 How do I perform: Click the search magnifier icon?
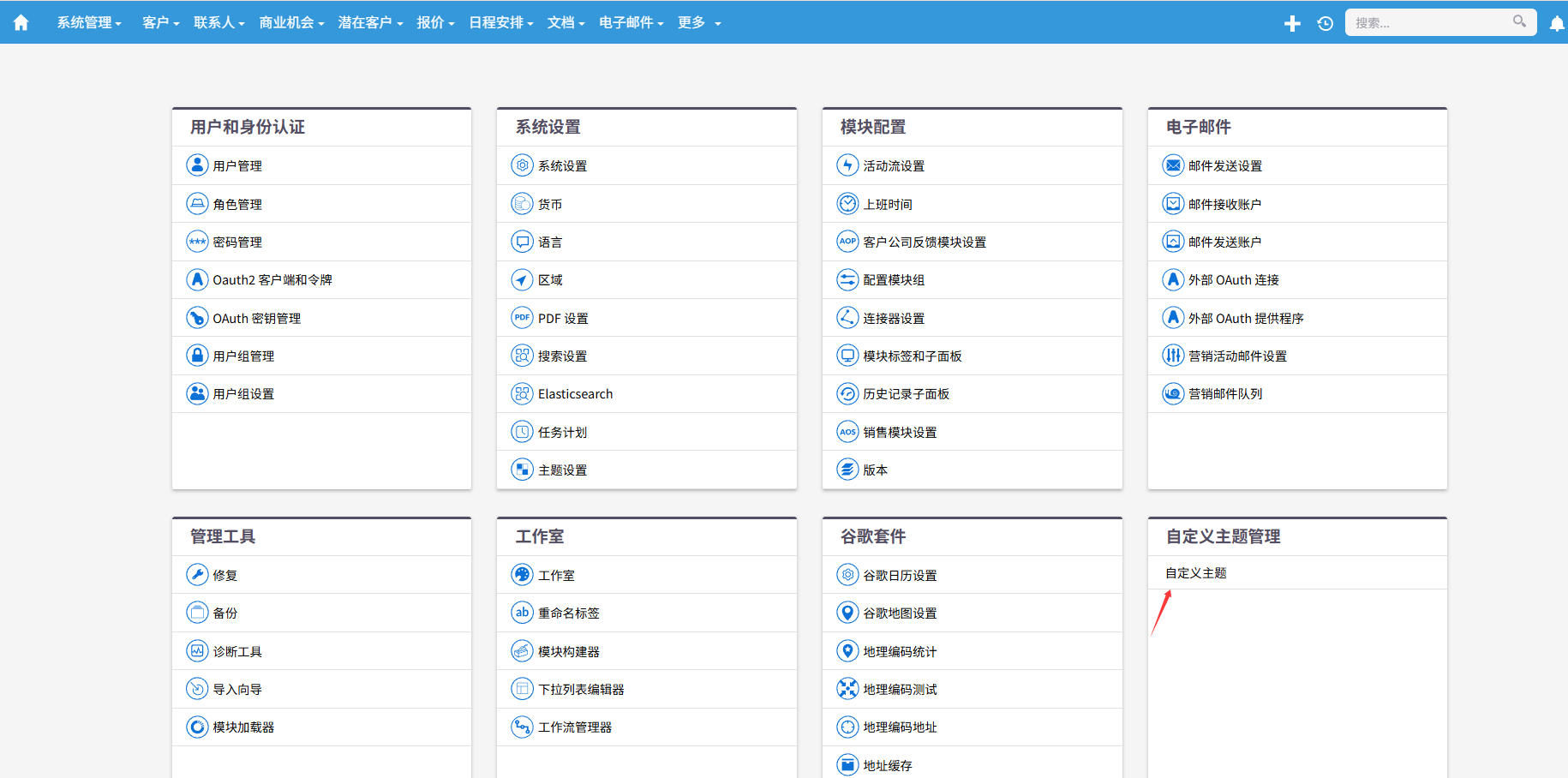tap(1519, 21)
